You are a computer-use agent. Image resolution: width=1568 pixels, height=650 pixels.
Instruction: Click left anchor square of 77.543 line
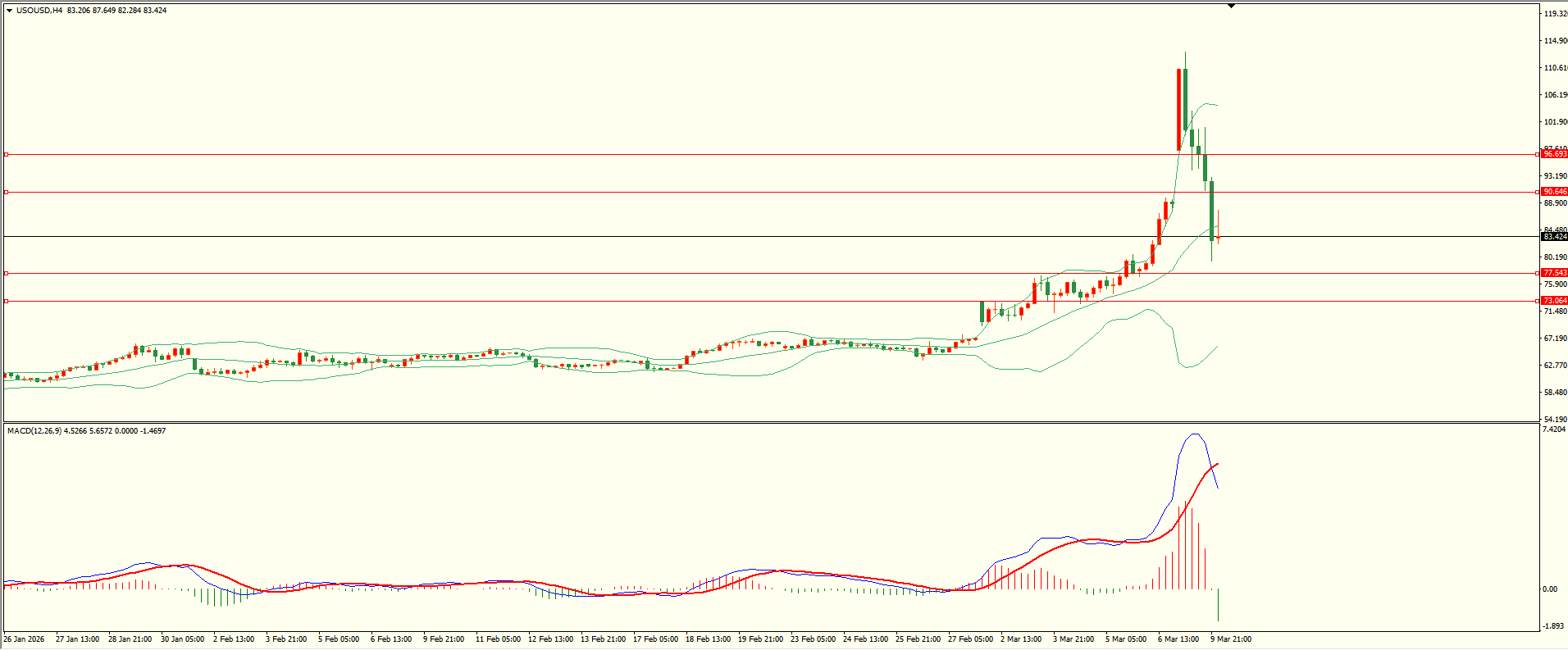pyautogui.click(x=7, y=273)
